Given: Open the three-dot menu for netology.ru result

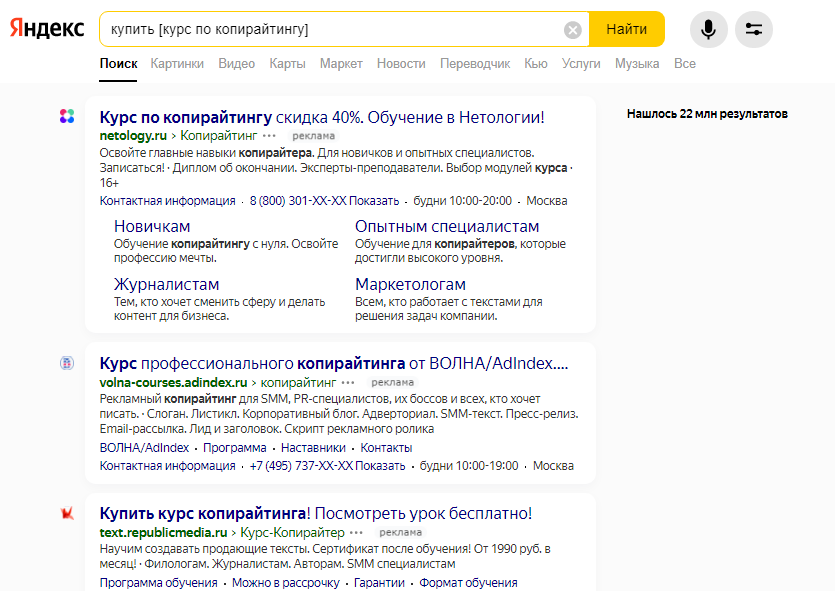Looking at the screenshot, I should pos(269,136).
